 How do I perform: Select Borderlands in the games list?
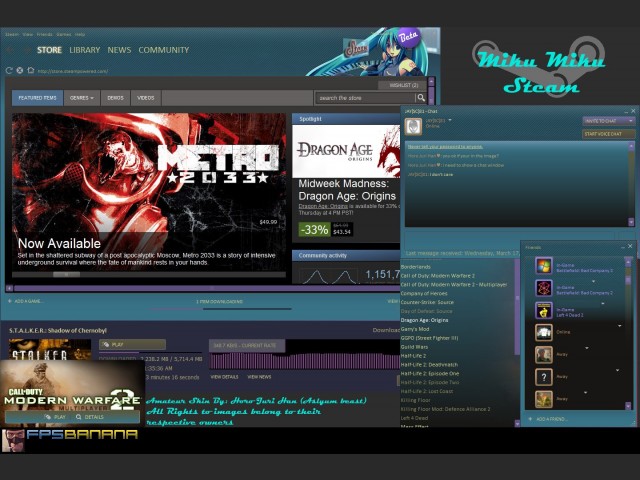pos(416,267)
